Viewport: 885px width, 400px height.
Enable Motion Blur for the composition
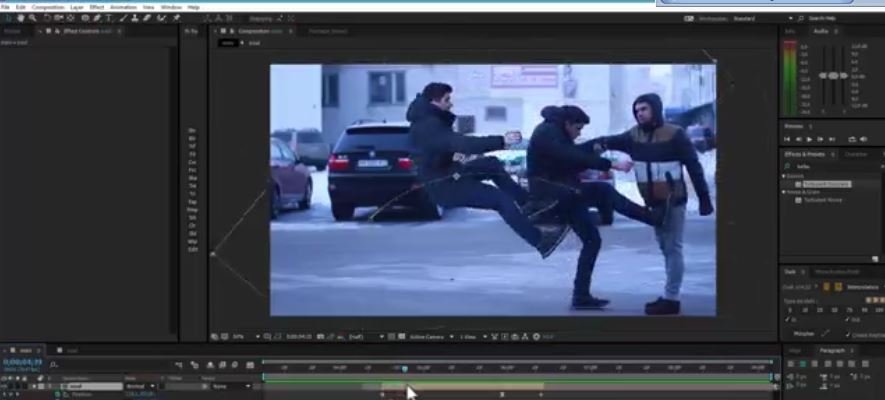click(x=235, y=366)
